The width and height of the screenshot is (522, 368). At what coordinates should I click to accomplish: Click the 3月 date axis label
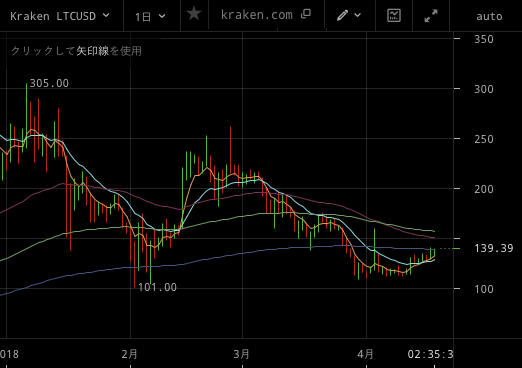pos(242,354)
